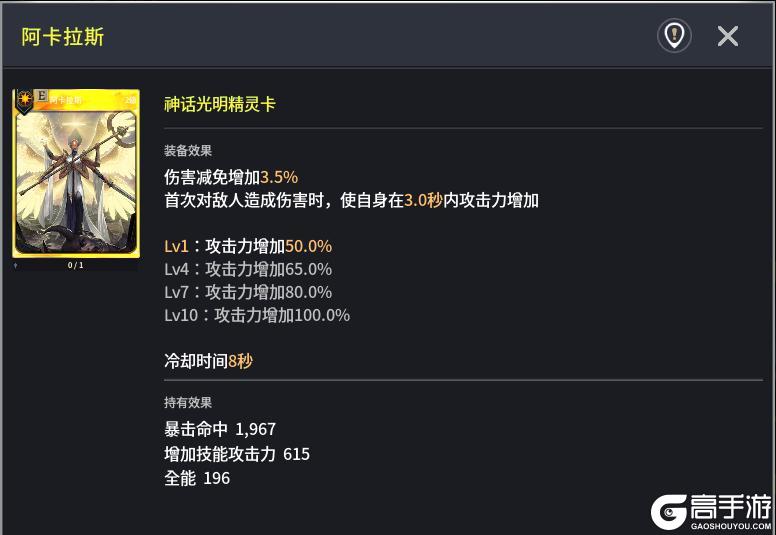The width and height of the screenshot is (776, 535).
Task: Click the 冷却时间8秒 cooldown text
Action: [x=208, y=361]
